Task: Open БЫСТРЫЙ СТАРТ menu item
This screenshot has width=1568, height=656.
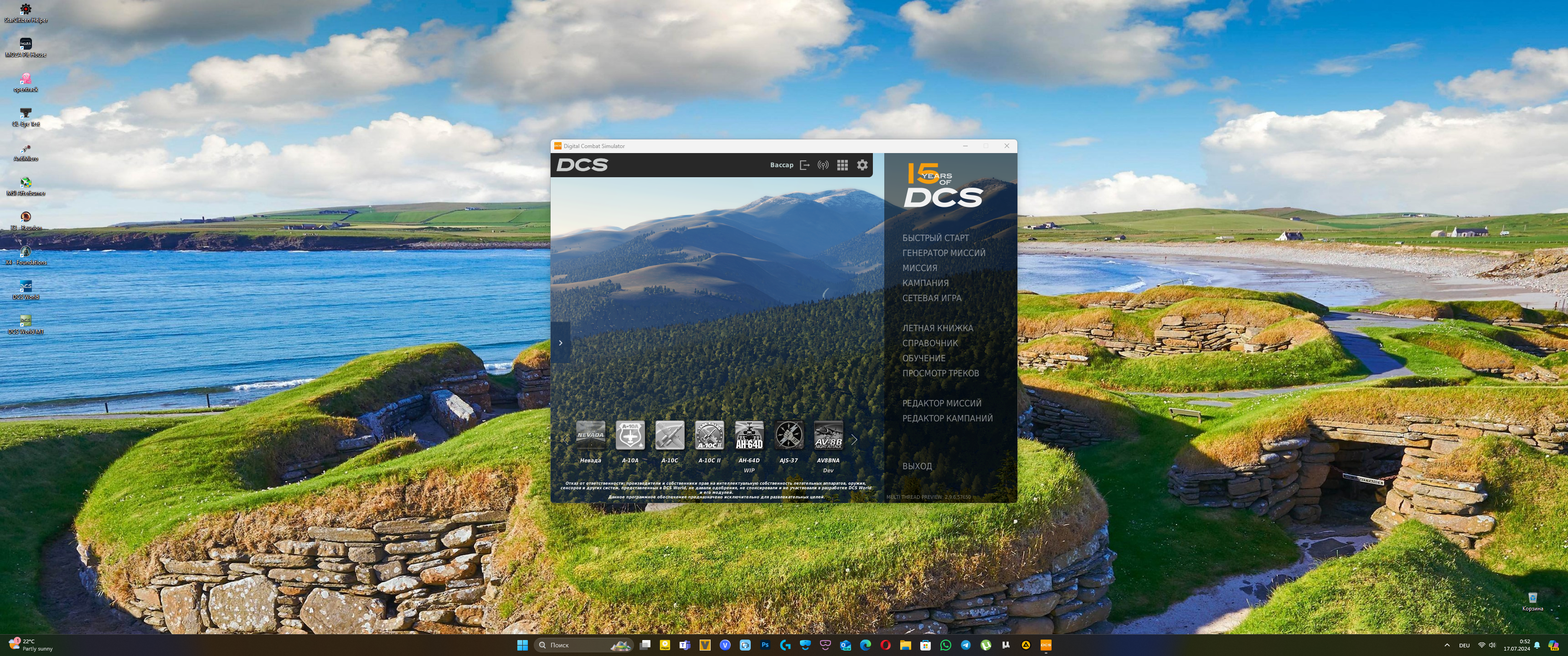Action: (936, 238)
